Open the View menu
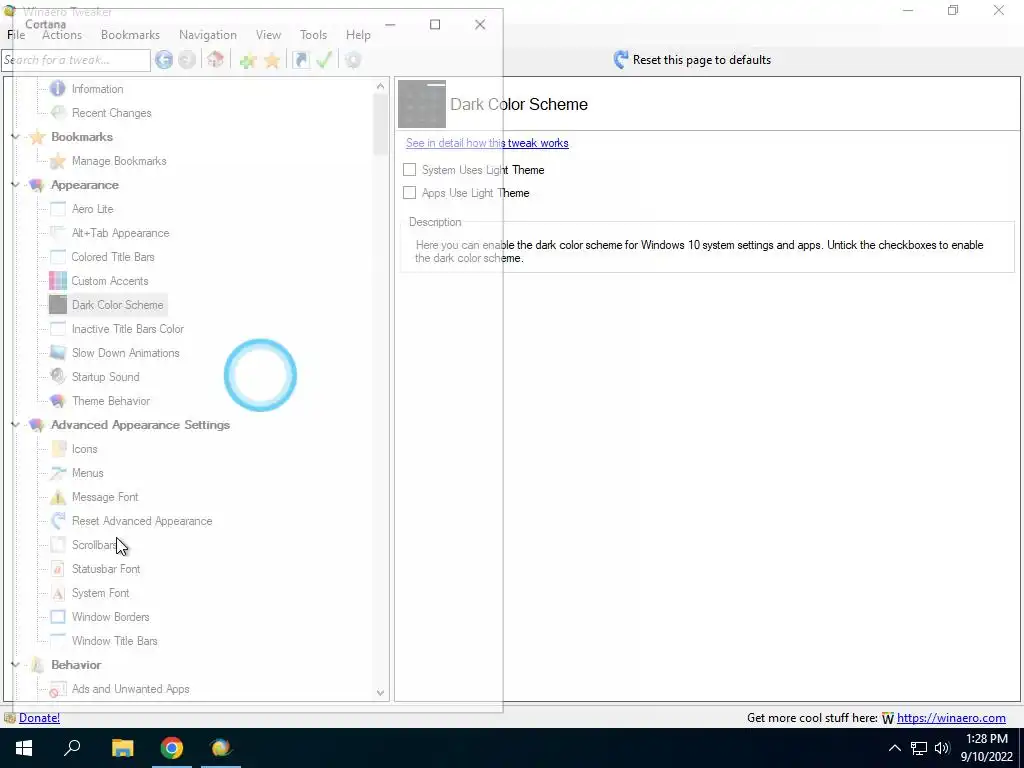Image resolution: width=1024 pixels, height=768 pixels. tap(268, 35)
